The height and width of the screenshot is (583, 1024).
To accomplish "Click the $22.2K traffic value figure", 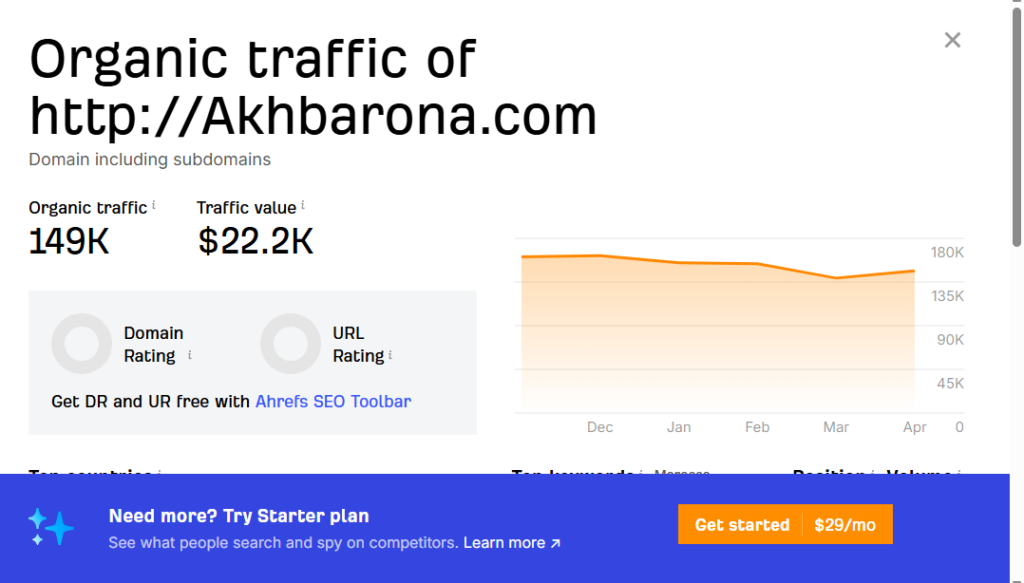I will coord(255,241).
